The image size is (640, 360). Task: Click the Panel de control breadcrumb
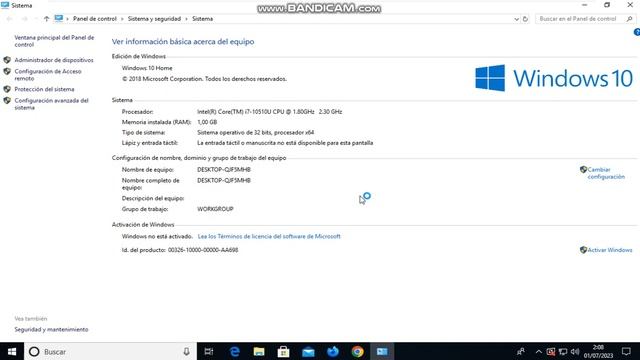click(x=95, y=19)
